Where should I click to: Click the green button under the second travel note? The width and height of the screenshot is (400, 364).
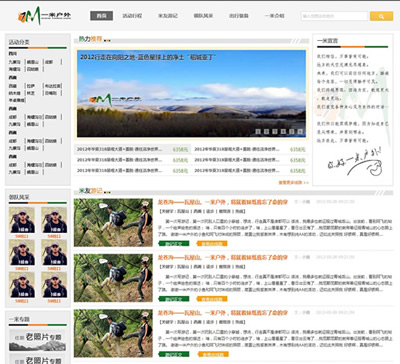click(x=174, y=299)
